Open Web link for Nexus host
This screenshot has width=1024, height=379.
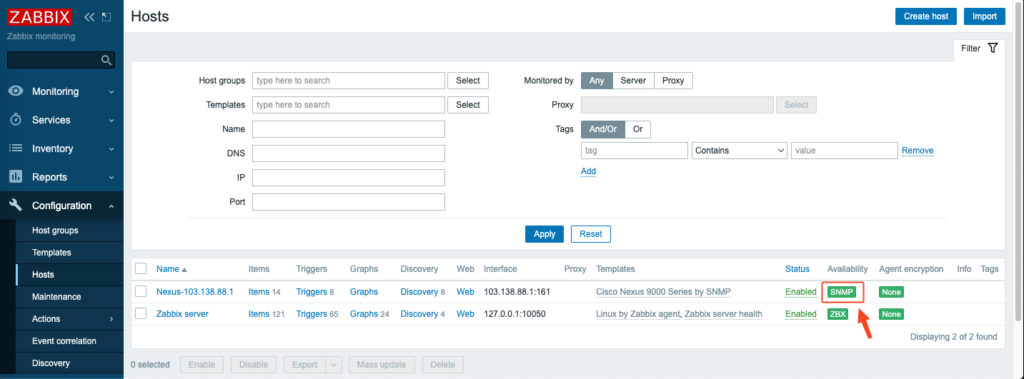click(465, 291)
